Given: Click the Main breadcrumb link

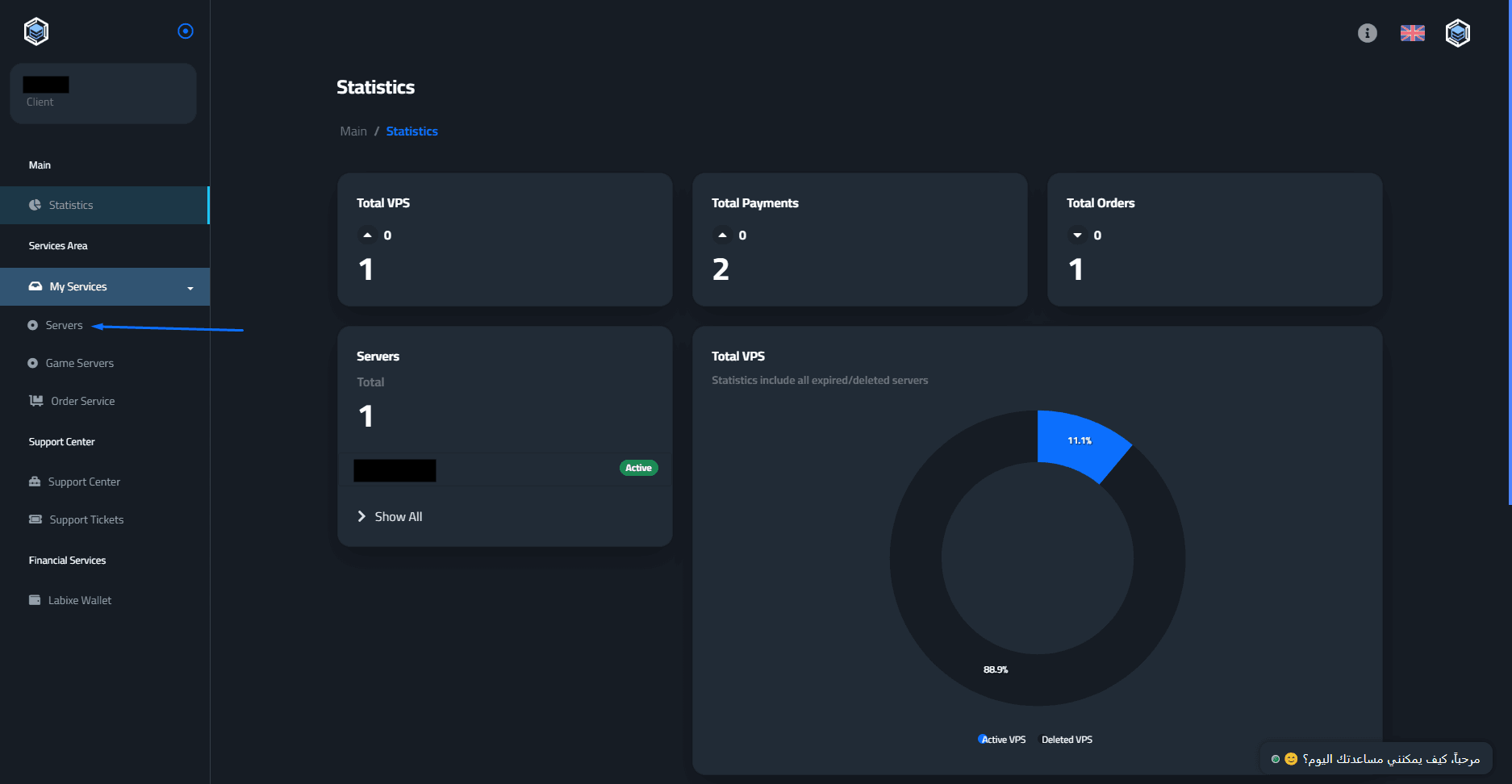Looking at the screenshot, I should click(353, 131).
